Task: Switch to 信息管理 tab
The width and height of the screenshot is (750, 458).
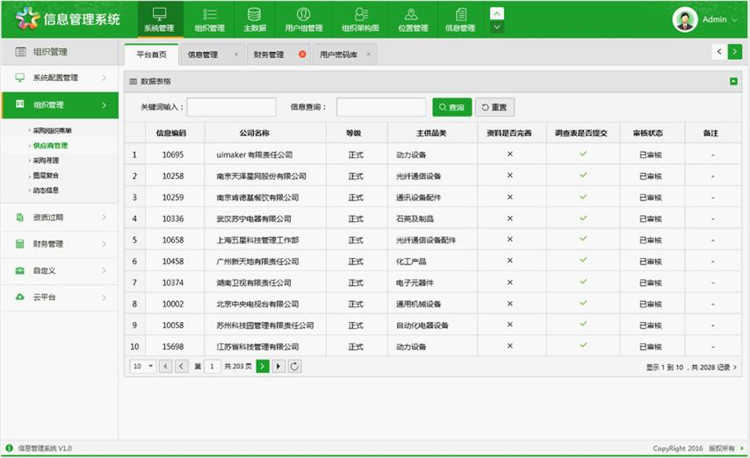Action: 203,55
